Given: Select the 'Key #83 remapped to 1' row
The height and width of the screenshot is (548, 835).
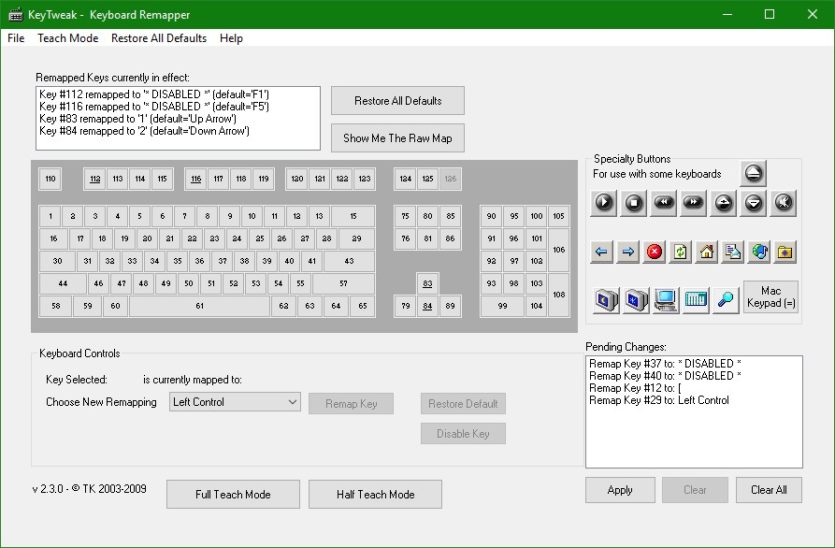Looking at the screenshot, I should pos(178,119).
